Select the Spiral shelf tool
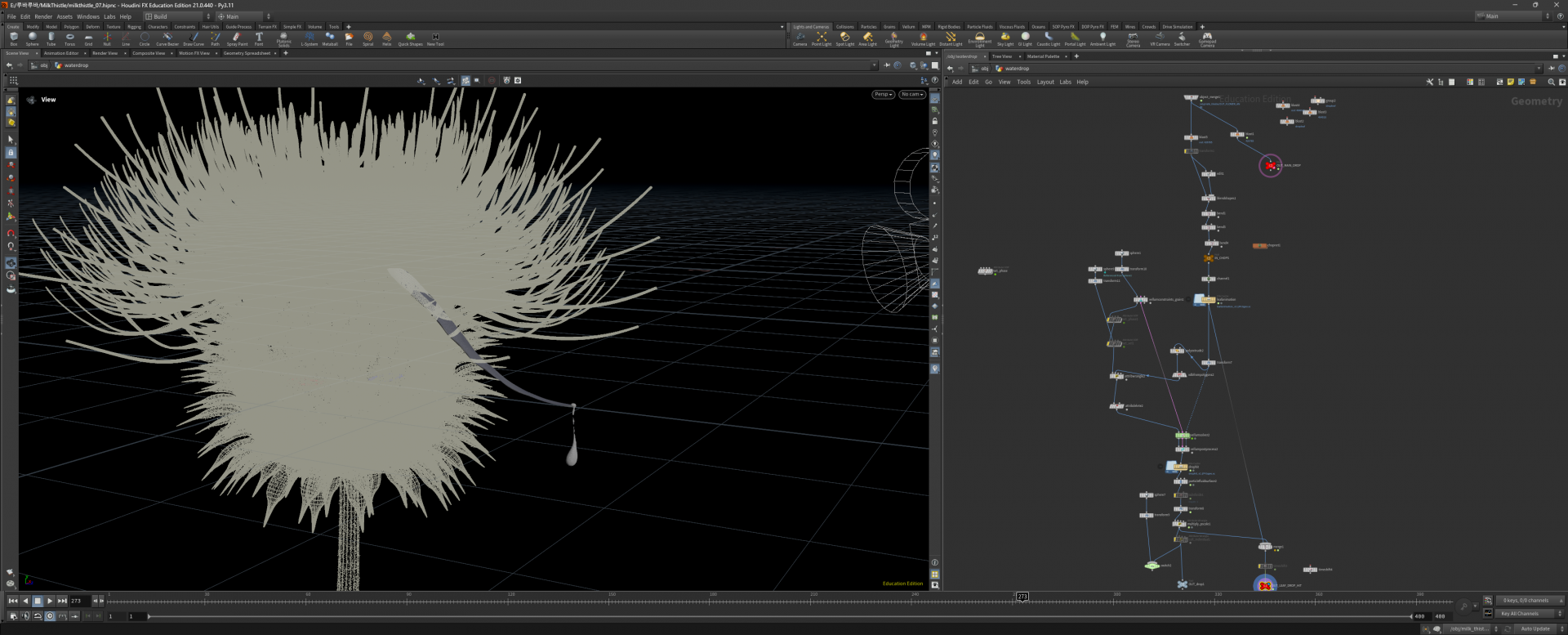Screen dimensions: 1568x635 coord(367,38)
